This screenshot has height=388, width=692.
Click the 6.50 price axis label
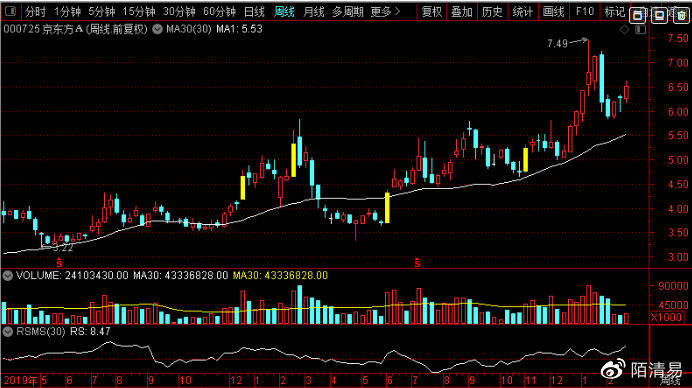tap(677, 87)
